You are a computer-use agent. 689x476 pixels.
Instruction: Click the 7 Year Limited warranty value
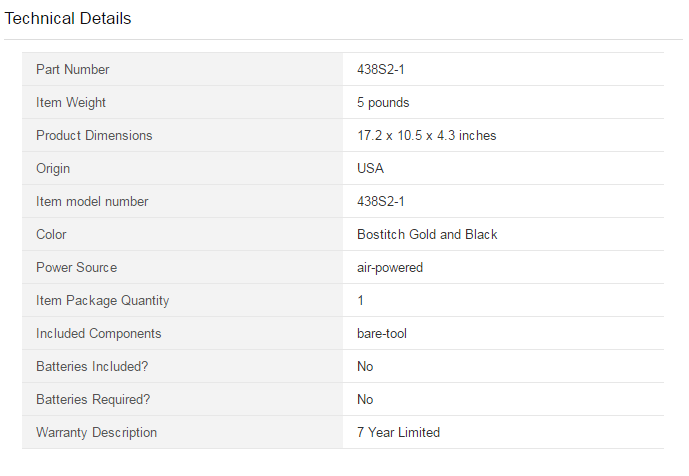tap(398, 432)
